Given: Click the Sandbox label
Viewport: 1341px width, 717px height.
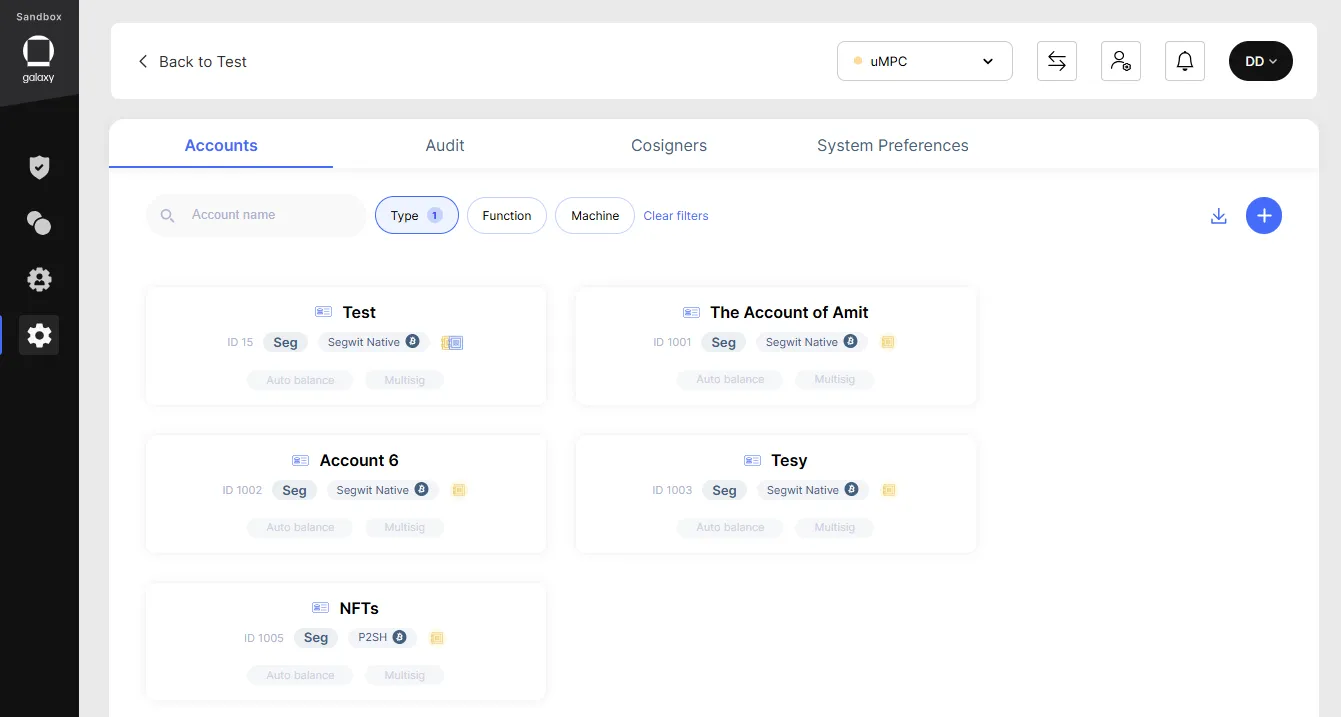Looking at the screenshot, I should point(39,16).
